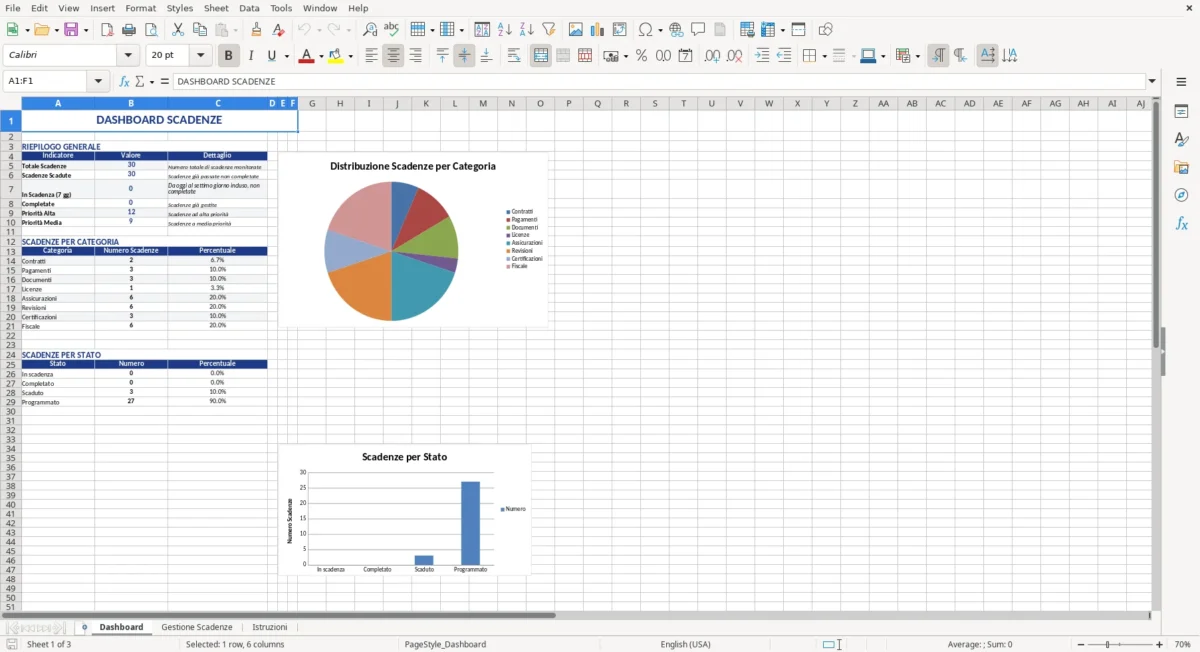Toggle Wrap Text

tap(514, 56)
